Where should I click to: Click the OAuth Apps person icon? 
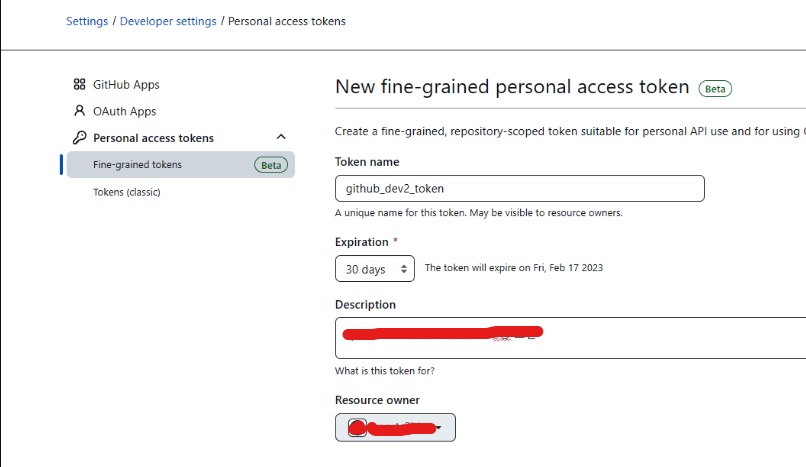[79, 111]
